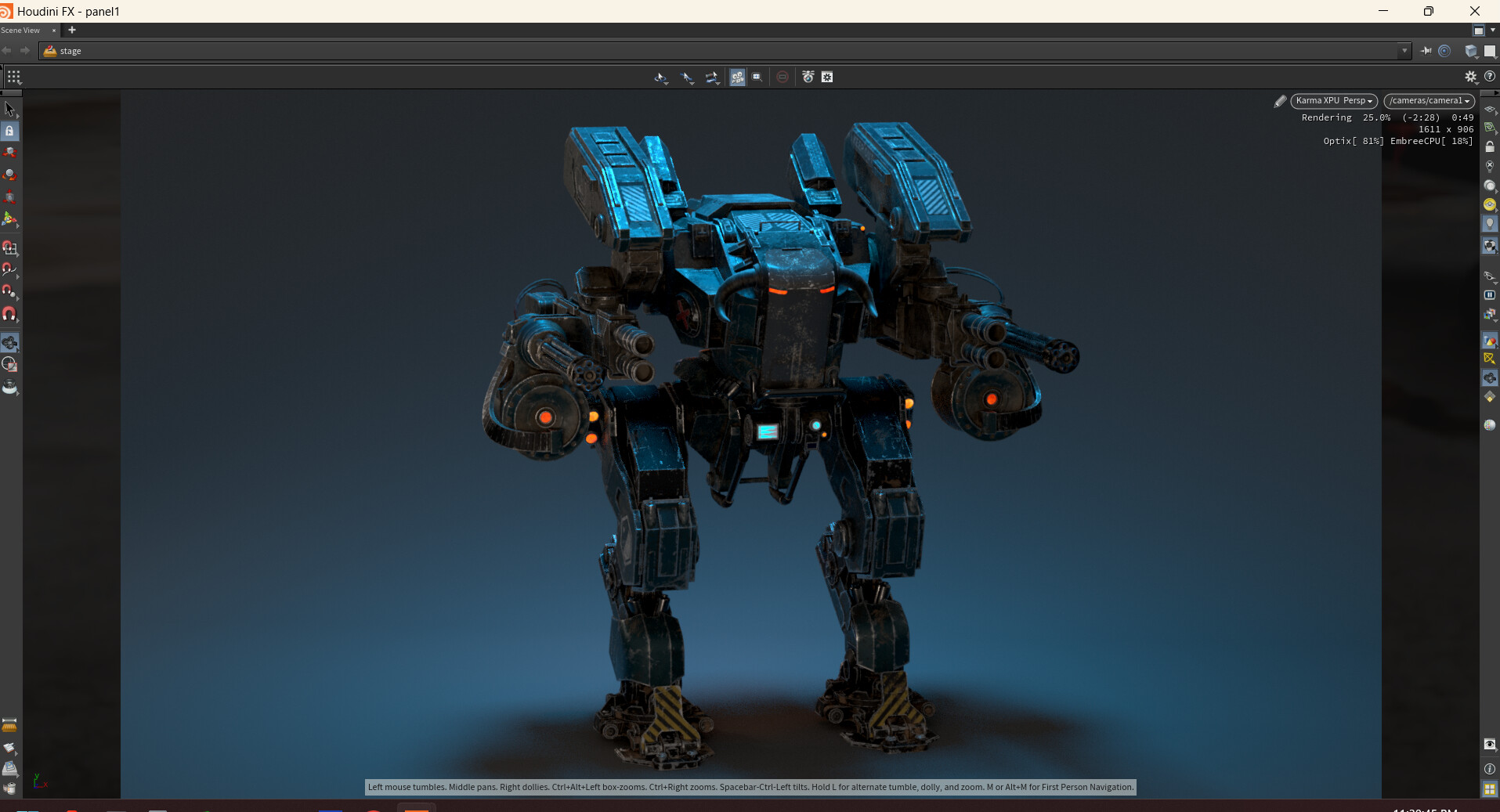Click the inspect lens tool
The width and height of the screenshot is (1500, 812).
[9, 387]
